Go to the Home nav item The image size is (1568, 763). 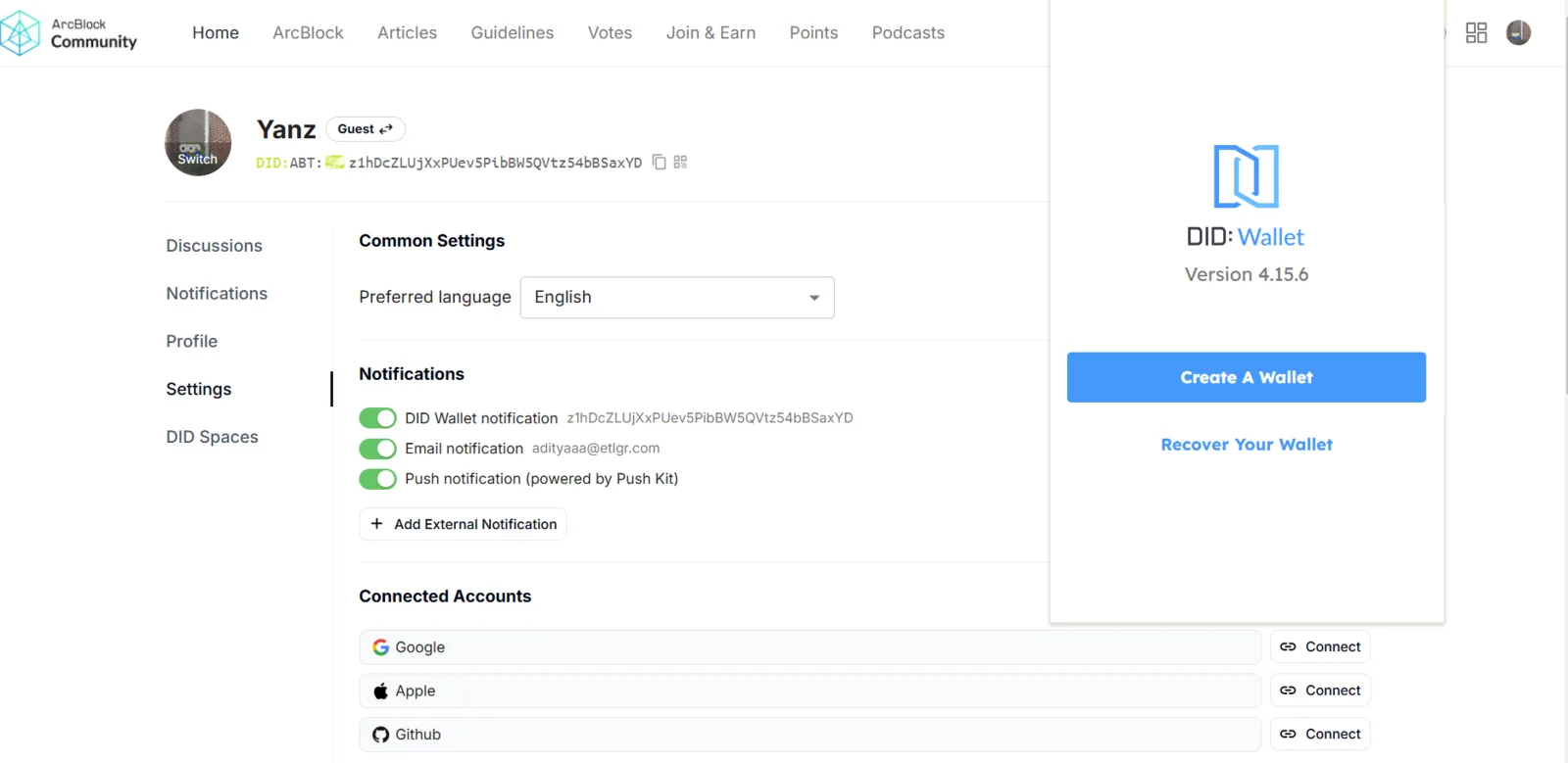click(x=216, y=33)
